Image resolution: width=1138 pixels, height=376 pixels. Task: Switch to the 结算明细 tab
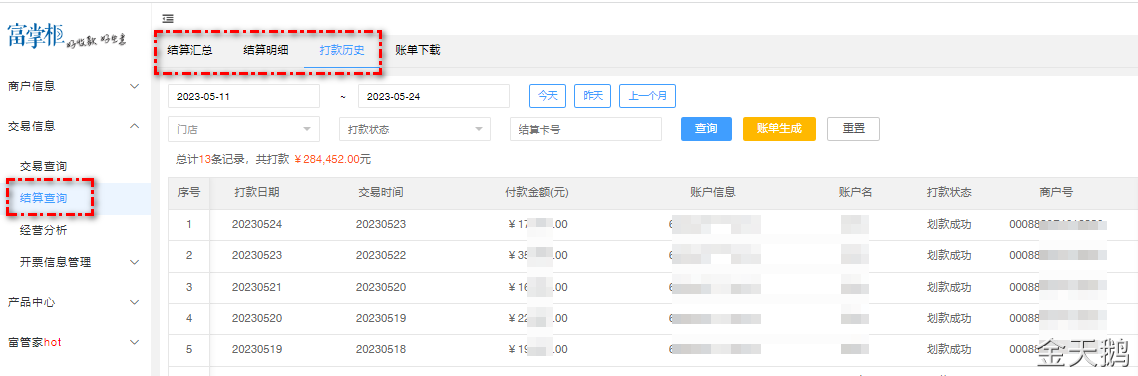coord(266,51)
